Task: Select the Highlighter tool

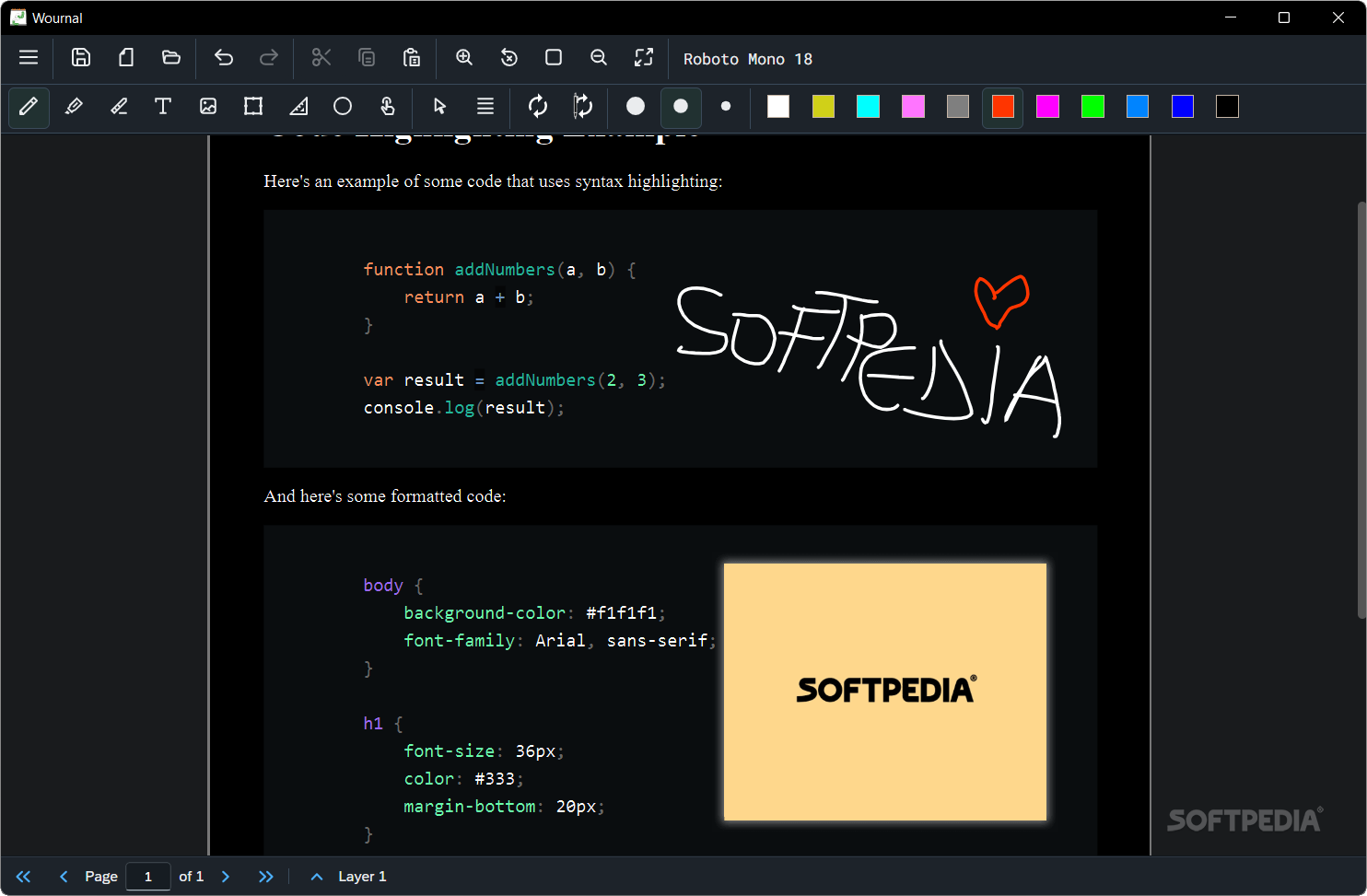Action: click(74, 107)
